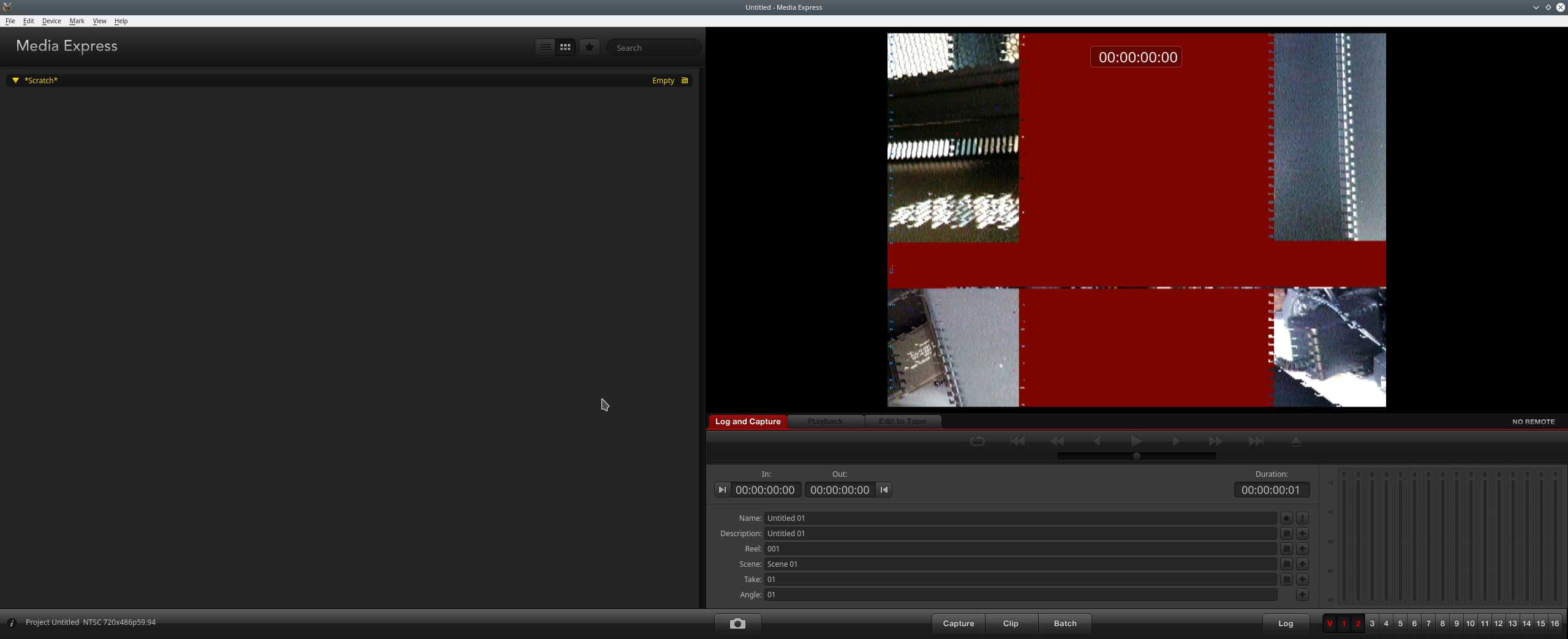Click the loop playback icon
The image size is (1568, 639).
[978, 441]
